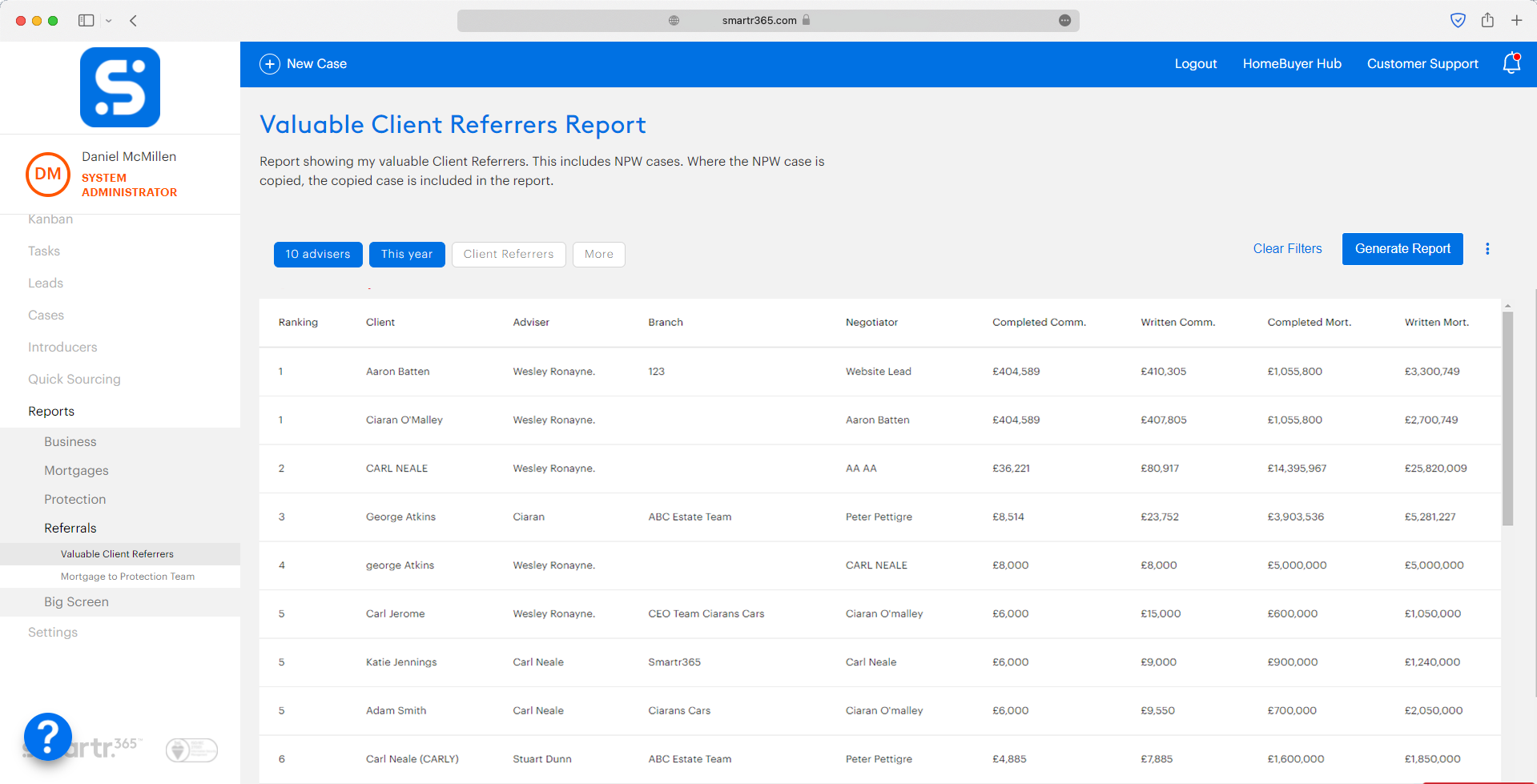
Task: Open the notifications bell
Action: coord(1511,63)
